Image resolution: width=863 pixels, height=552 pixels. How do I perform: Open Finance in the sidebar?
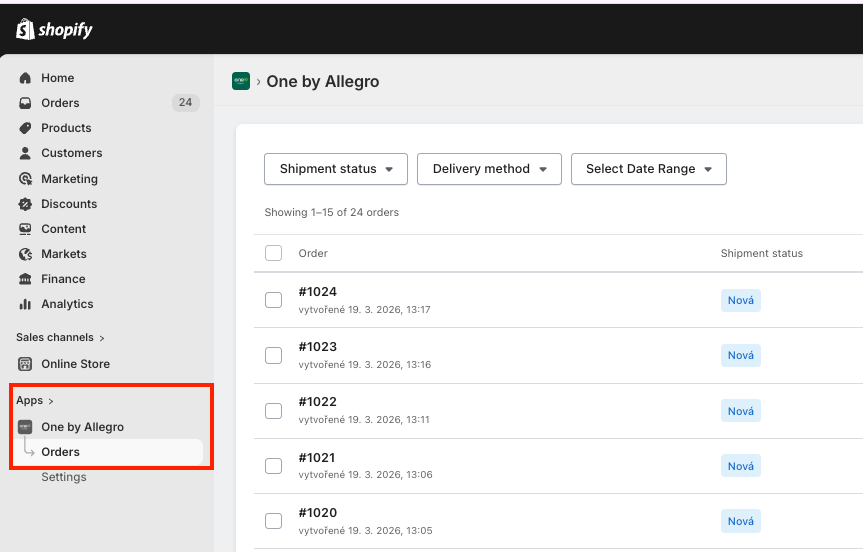pyautogui.click(x=63, y=279)
